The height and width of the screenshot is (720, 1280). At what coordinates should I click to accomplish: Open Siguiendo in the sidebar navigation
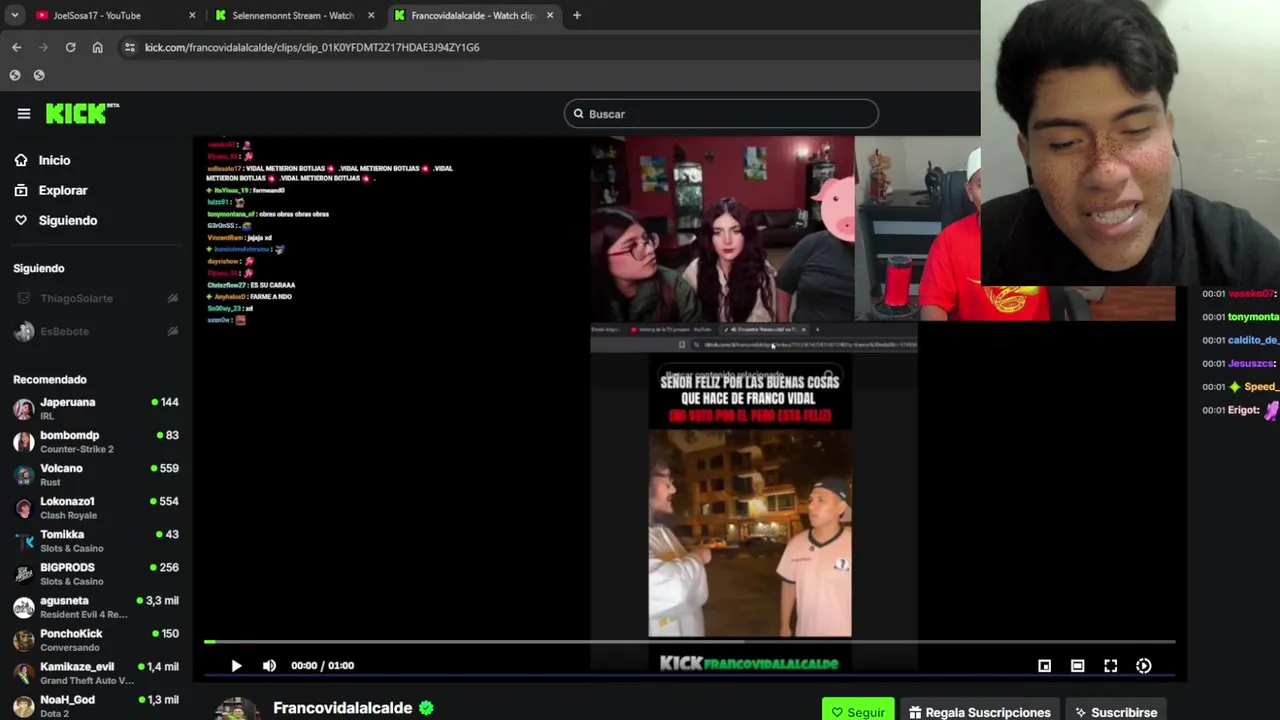pyautogui.click(x=67, y=220)
